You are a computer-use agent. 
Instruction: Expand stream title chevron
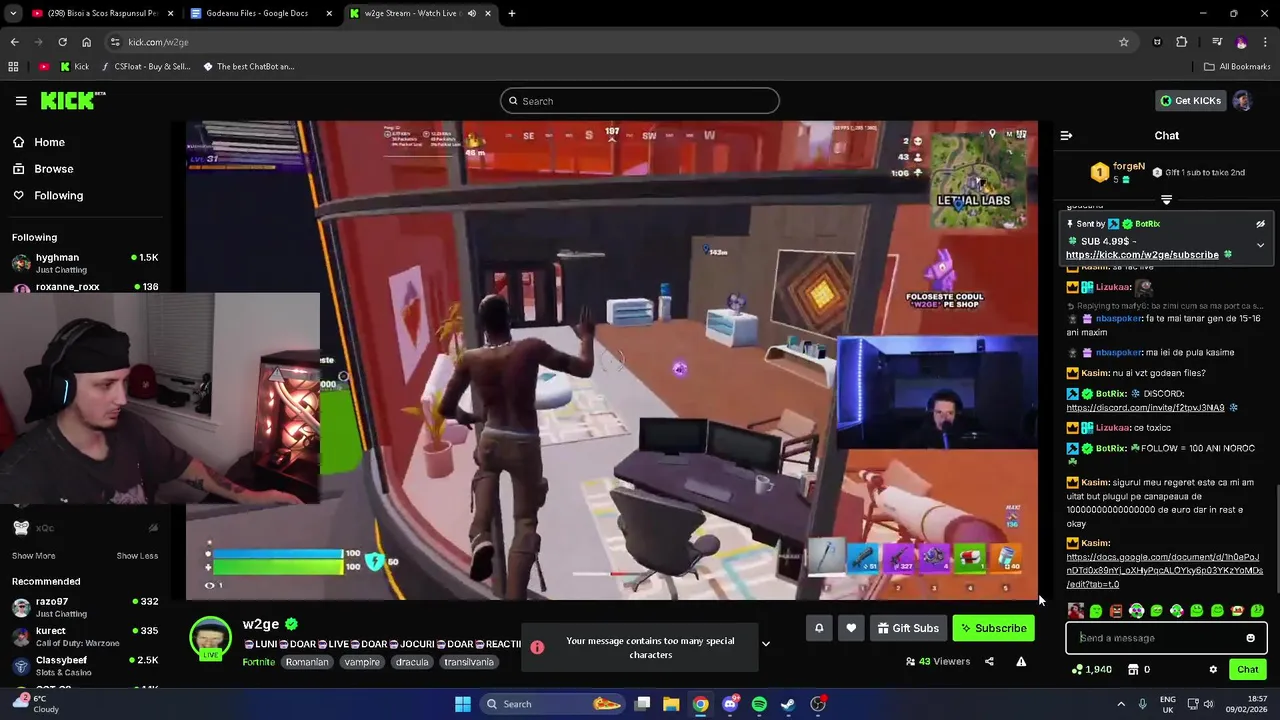[x=766, y=644]
